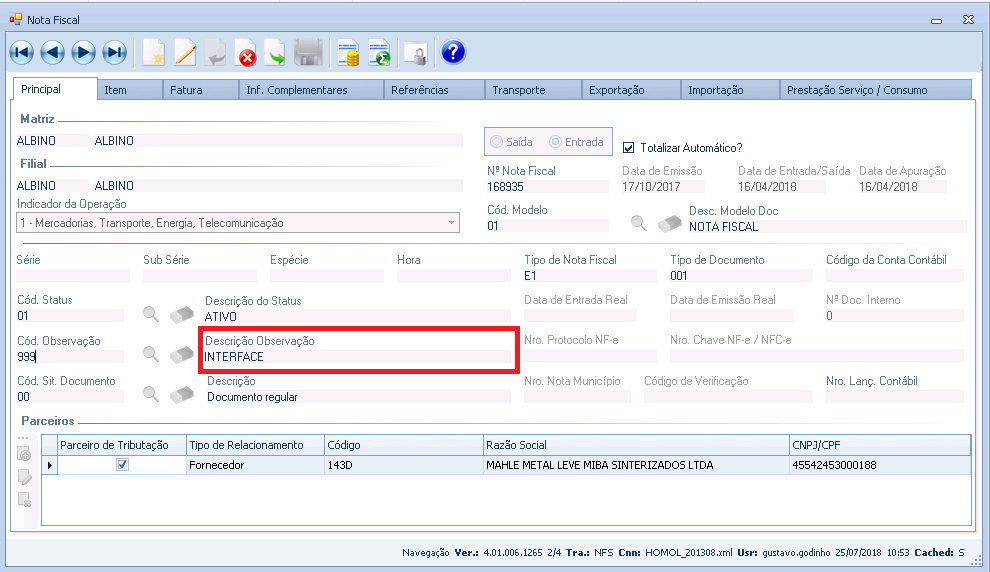
Task: Go to the first record
Action: [22, 53]
